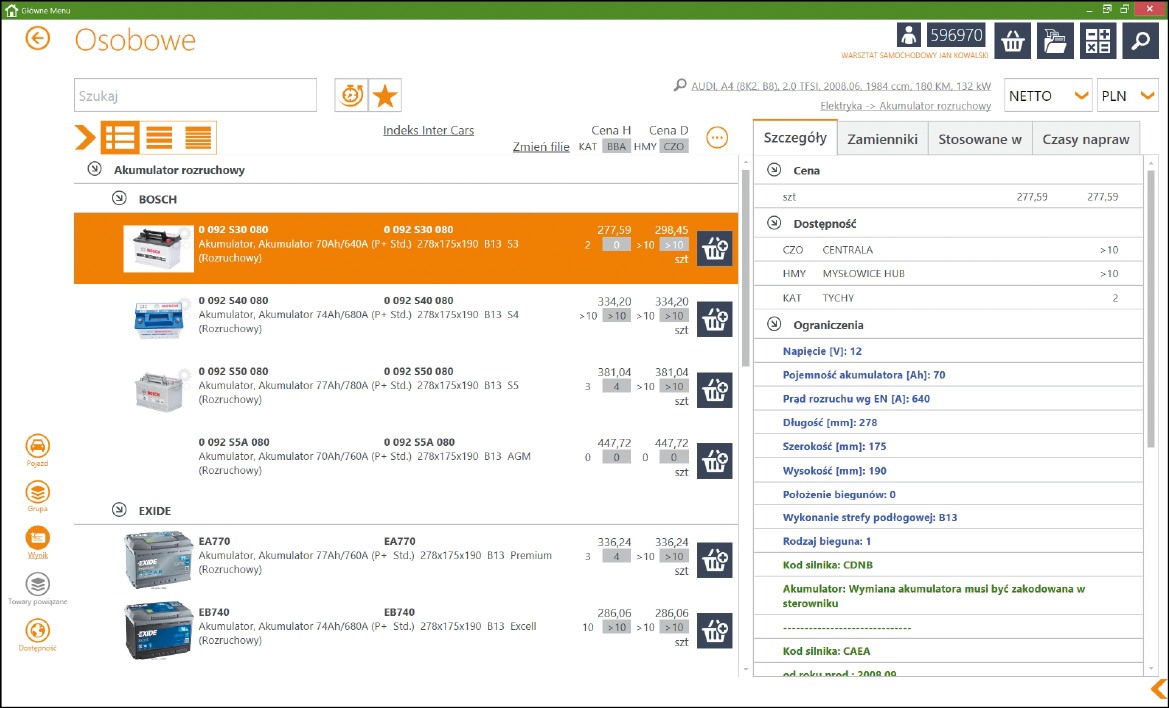Click the orange back arrow icon
Screen dimensions: 1169x708
click(38, 39)
